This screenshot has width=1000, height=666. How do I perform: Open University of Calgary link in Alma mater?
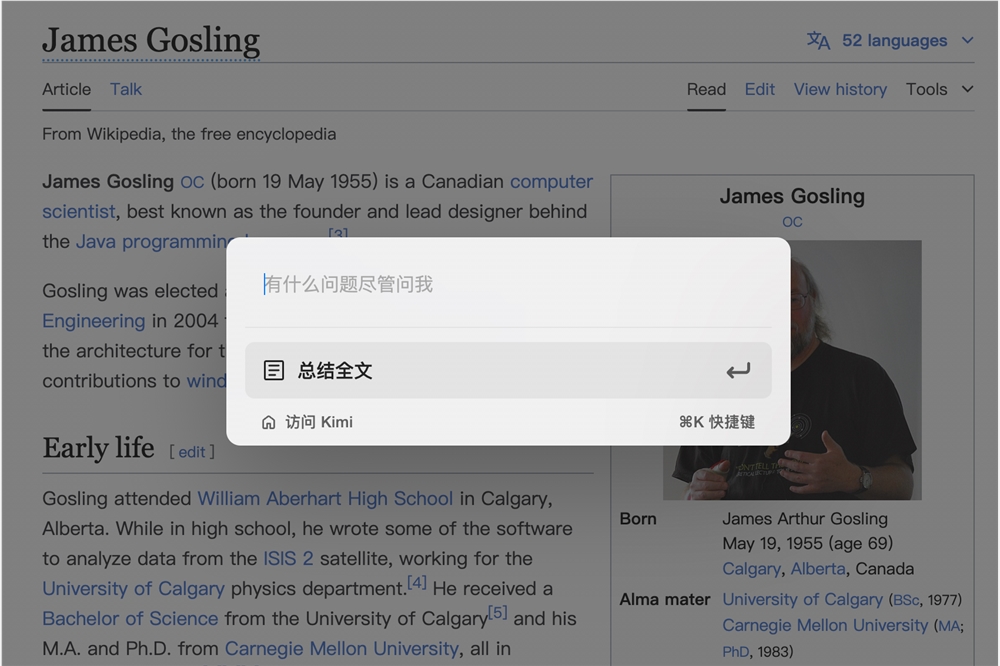802,600
